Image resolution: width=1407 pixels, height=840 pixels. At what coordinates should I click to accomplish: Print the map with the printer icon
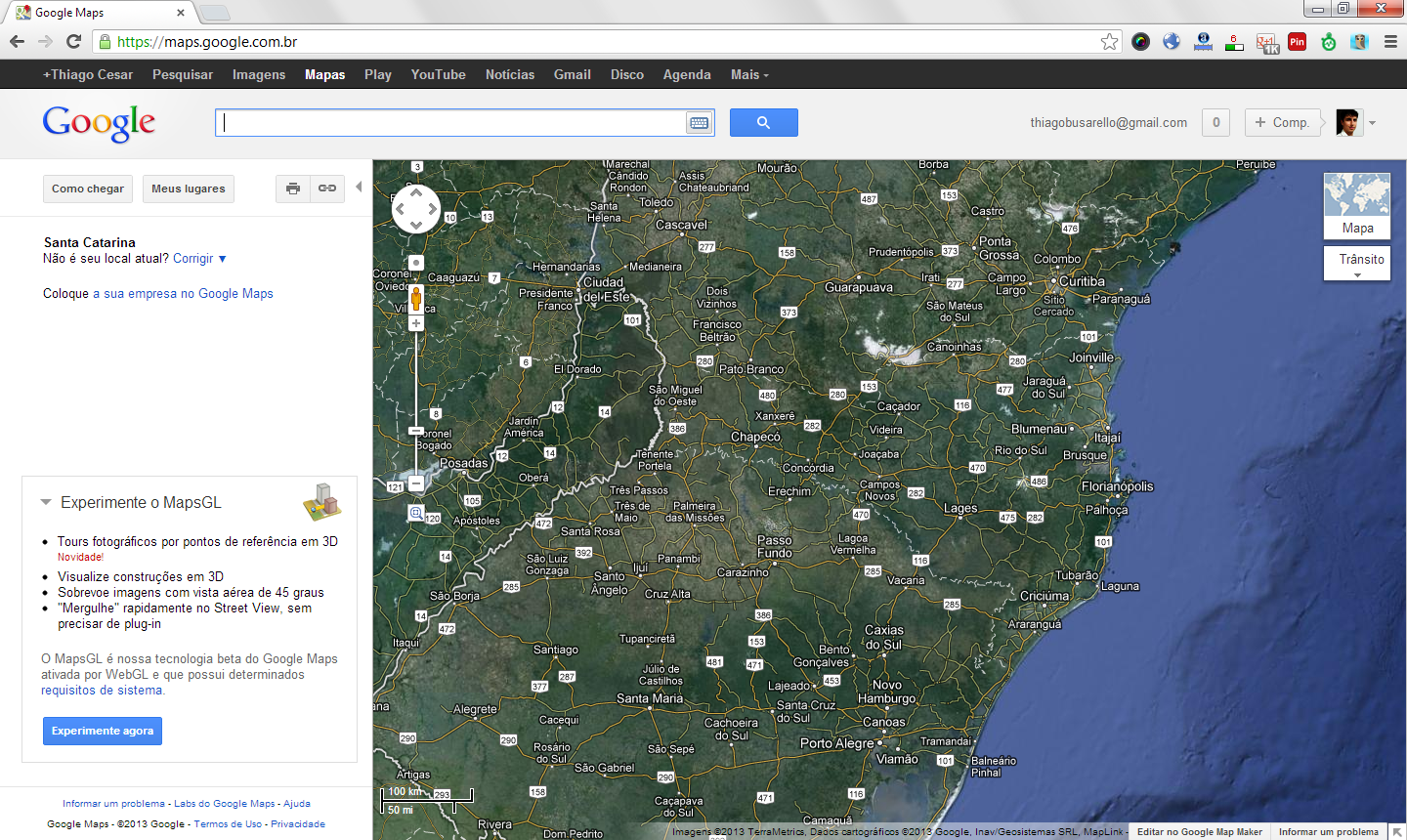(293, 189)
